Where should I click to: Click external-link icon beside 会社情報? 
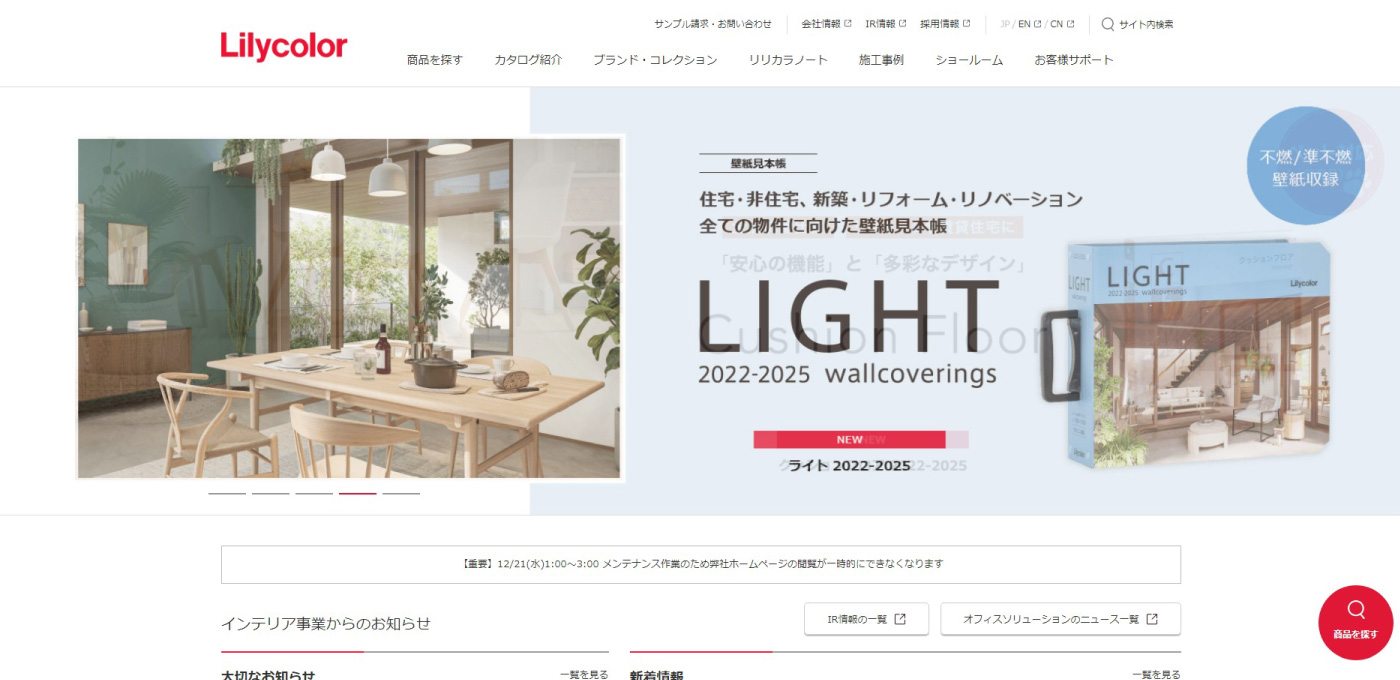pos(848,23)
